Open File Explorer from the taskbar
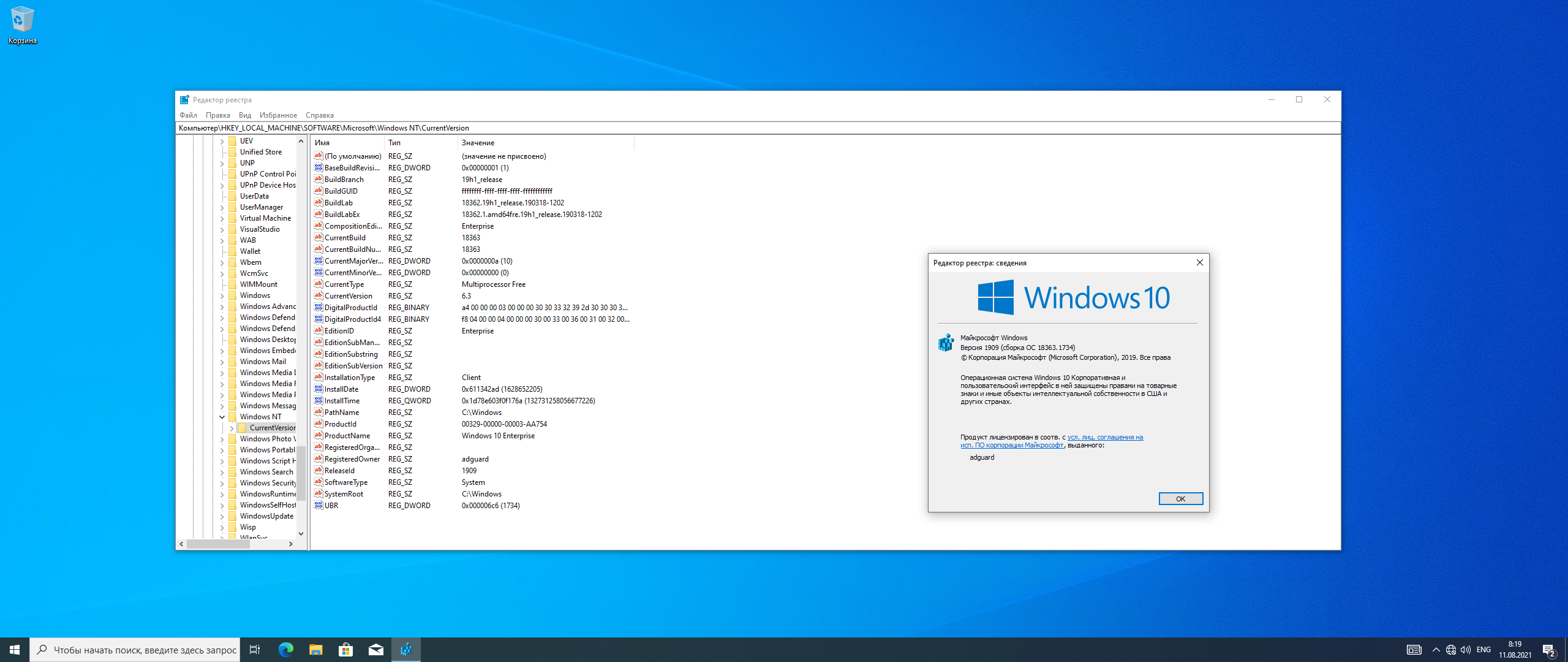 tap(315, 650)
